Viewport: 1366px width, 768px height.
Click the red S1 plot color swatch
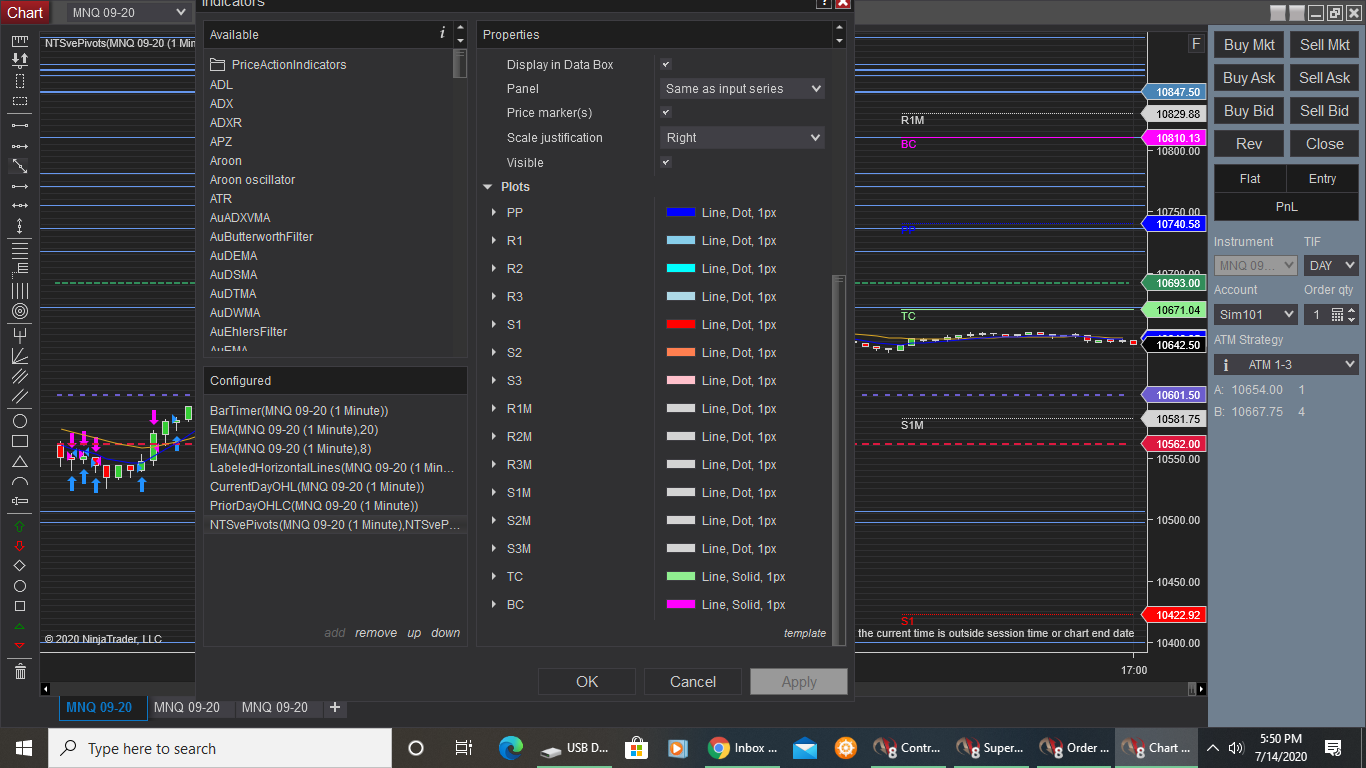pyautogui.click(x=681, y=325)
